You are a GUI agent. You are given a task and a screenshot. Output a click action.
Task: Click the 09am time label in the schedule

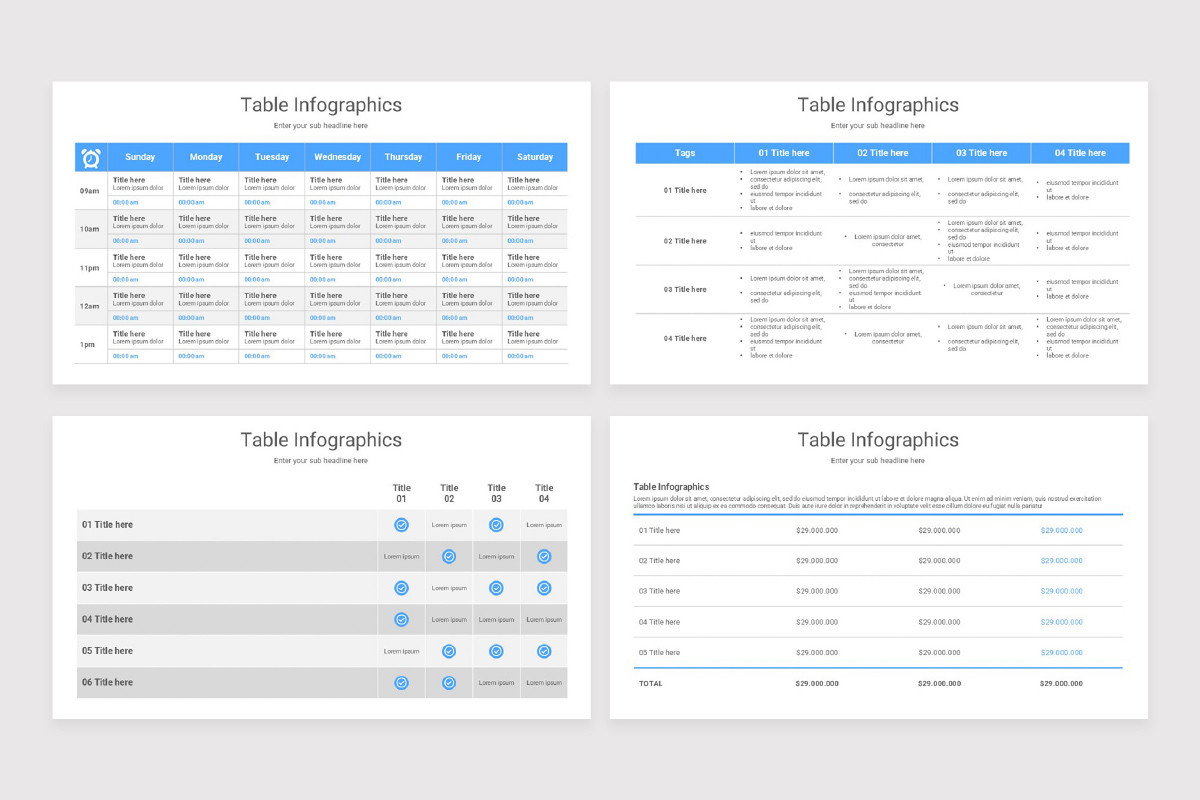pyautogui.click(x=90, y=188)
